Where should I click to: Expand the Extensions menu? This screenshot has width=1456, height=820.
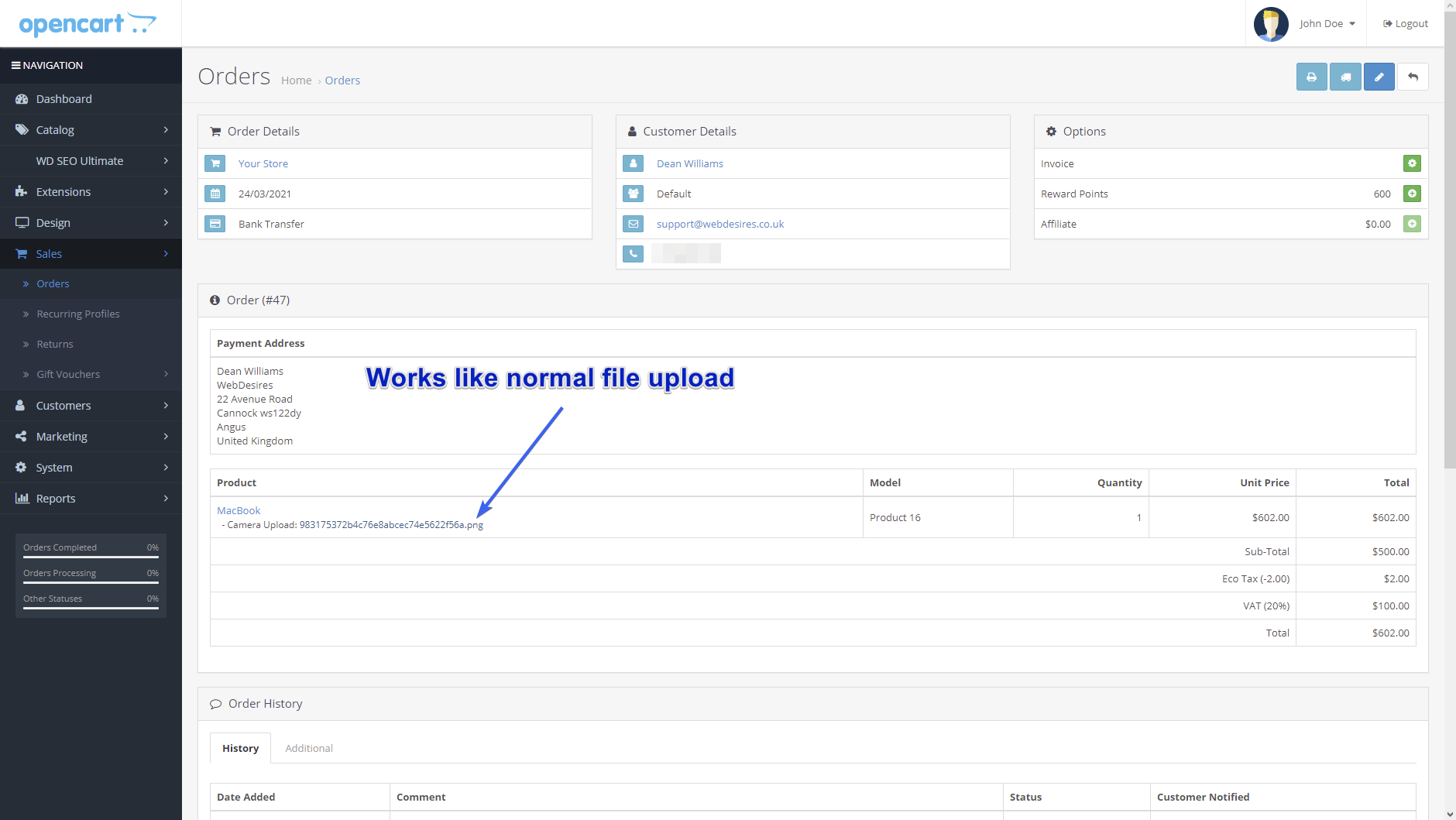tap(91, 192)
